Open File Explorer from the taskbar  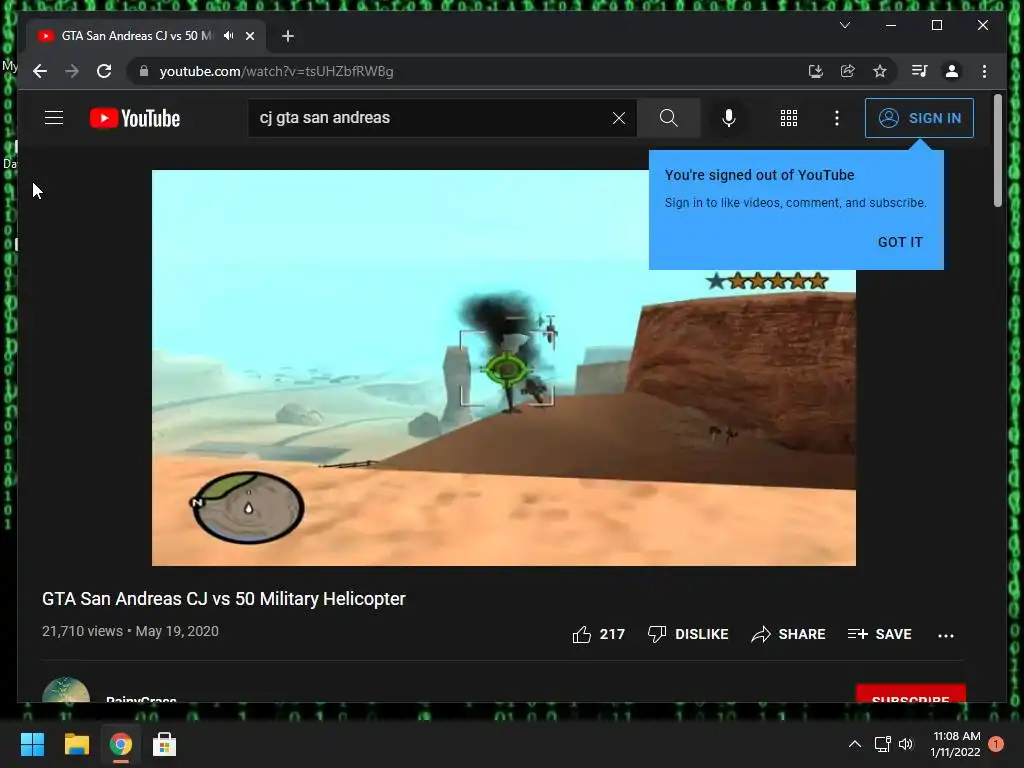pos(76,744)
